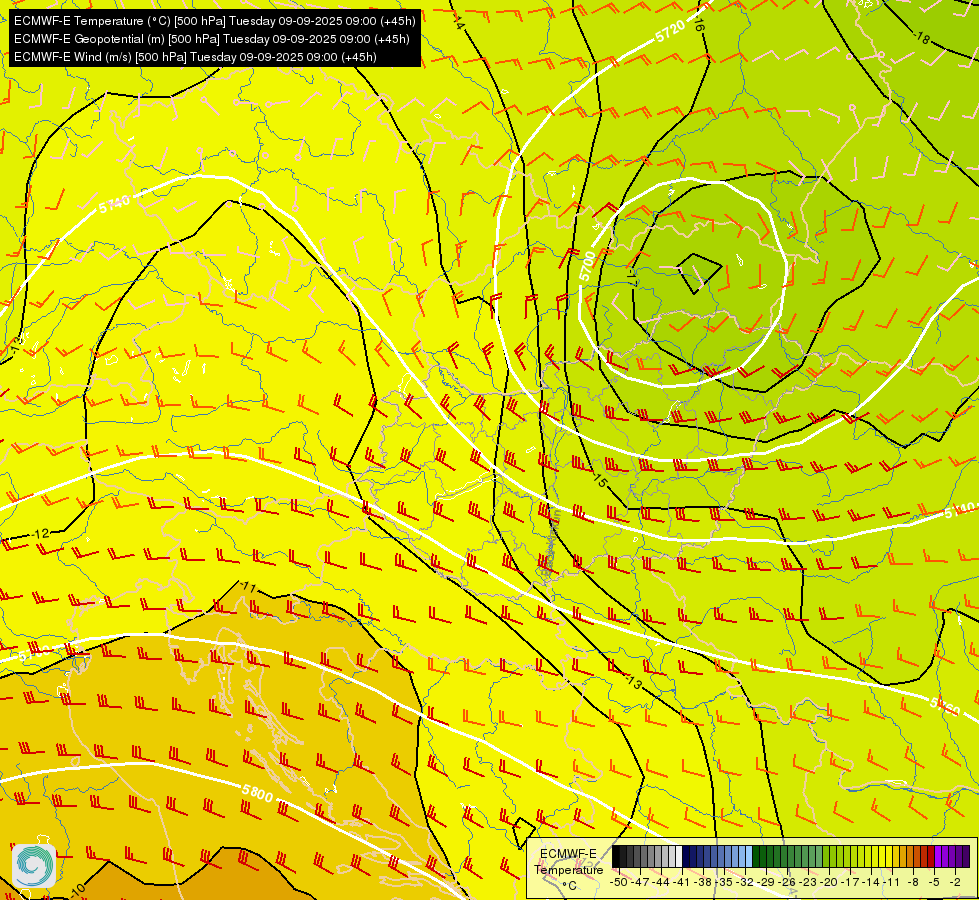979x900 pixels.
Task: Select the ECMWF-E Wind title line
Action: (195, 57)
